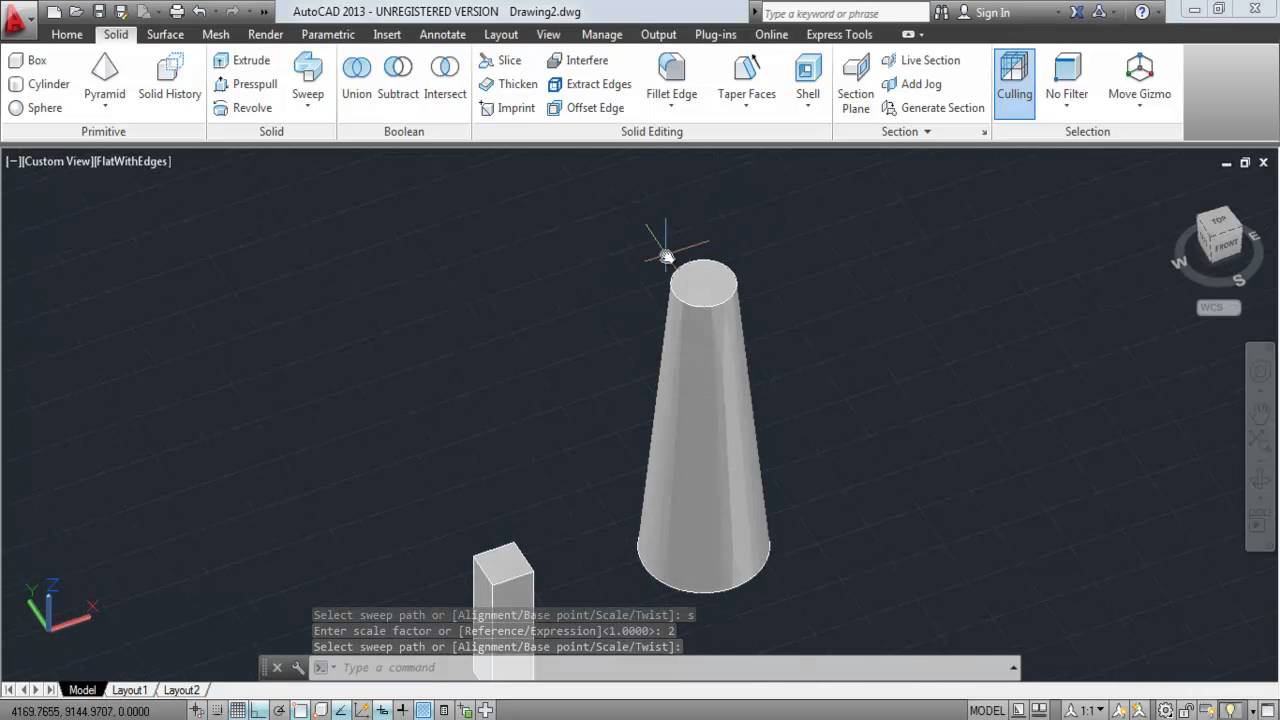Click the ViewCube TOP face
This screenshot has height=720, width=1280.
1218,221
